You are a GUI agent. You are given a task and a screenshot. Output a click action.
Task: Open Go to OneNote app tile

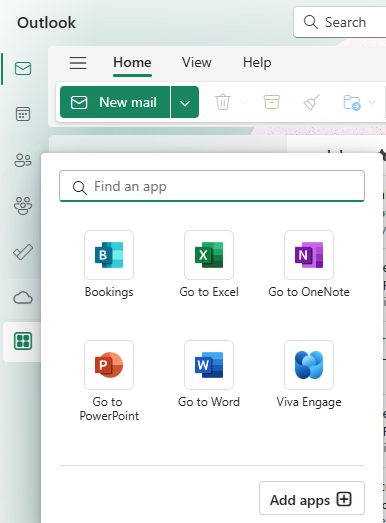click(309, 255)
